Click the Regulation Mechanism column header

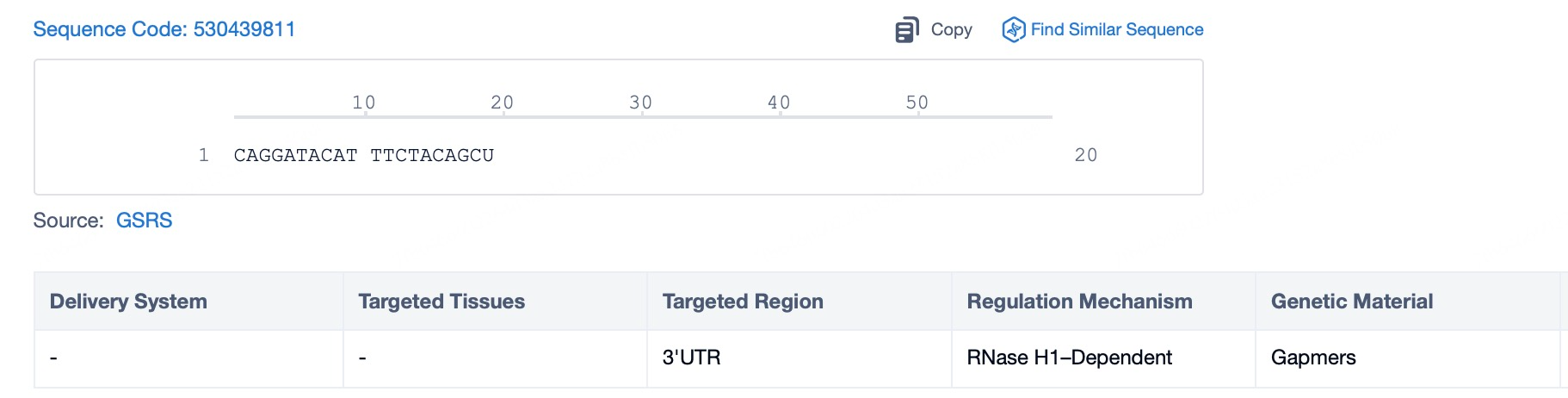click(x=1079, y=302)
